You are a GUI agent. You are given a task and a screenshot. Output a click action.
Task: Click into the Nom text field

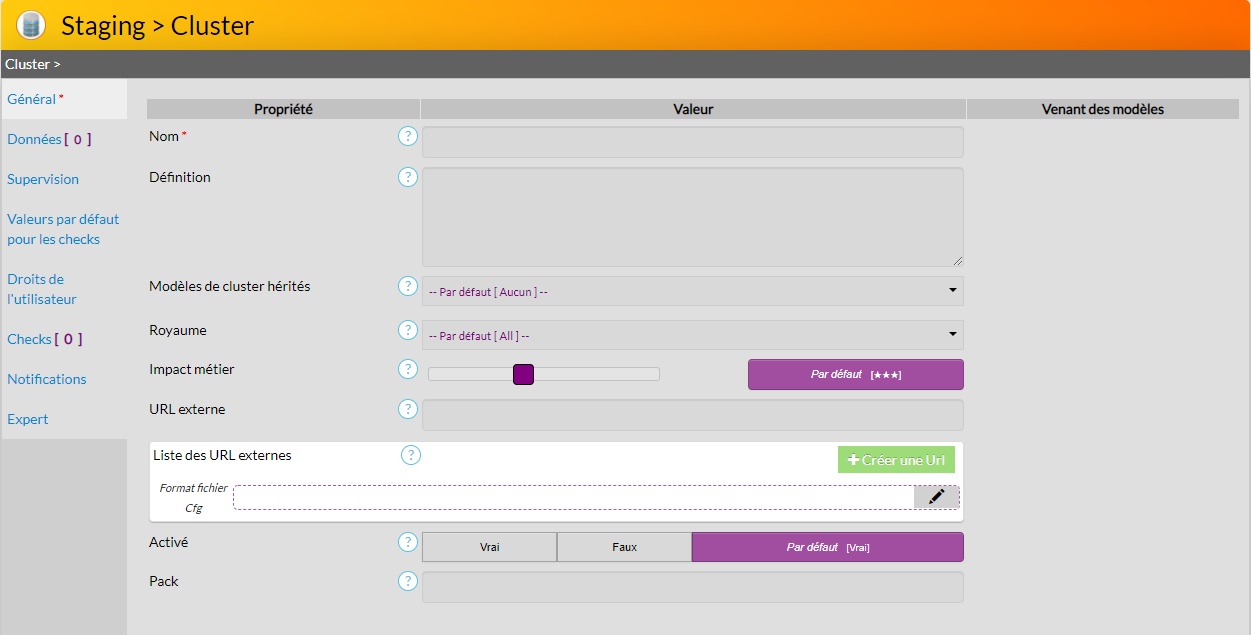[x=692, y=142]
